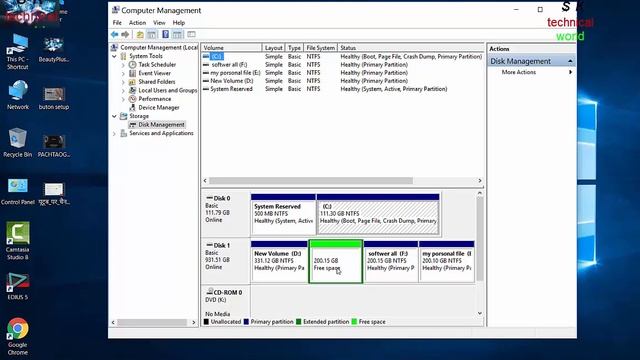640x360 pixels.
Task: Click the Up One Level folder icon
Action: click(x=140, y=34)
